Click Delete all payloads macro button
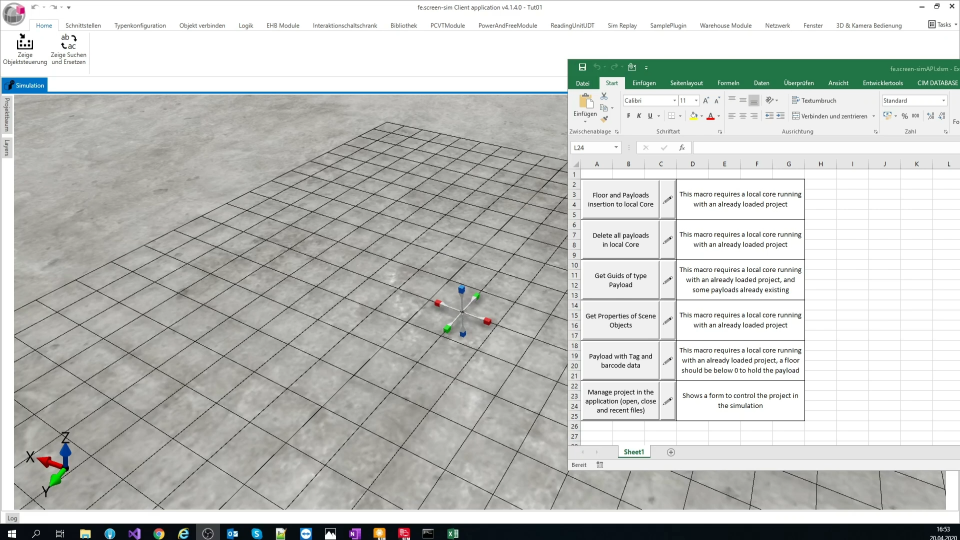960x540 pixels. 620,239
